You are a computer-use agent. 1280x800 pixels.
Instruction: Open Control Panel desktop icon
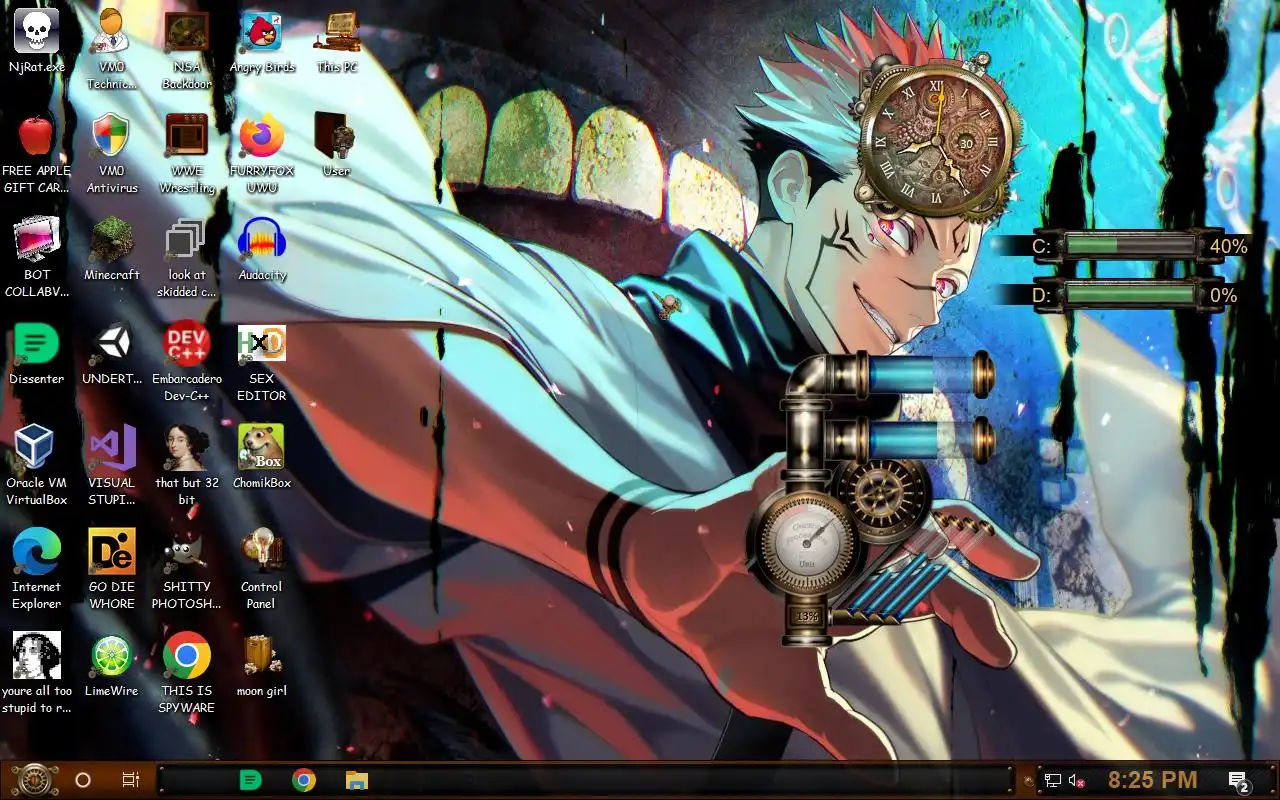click(262, 551)
